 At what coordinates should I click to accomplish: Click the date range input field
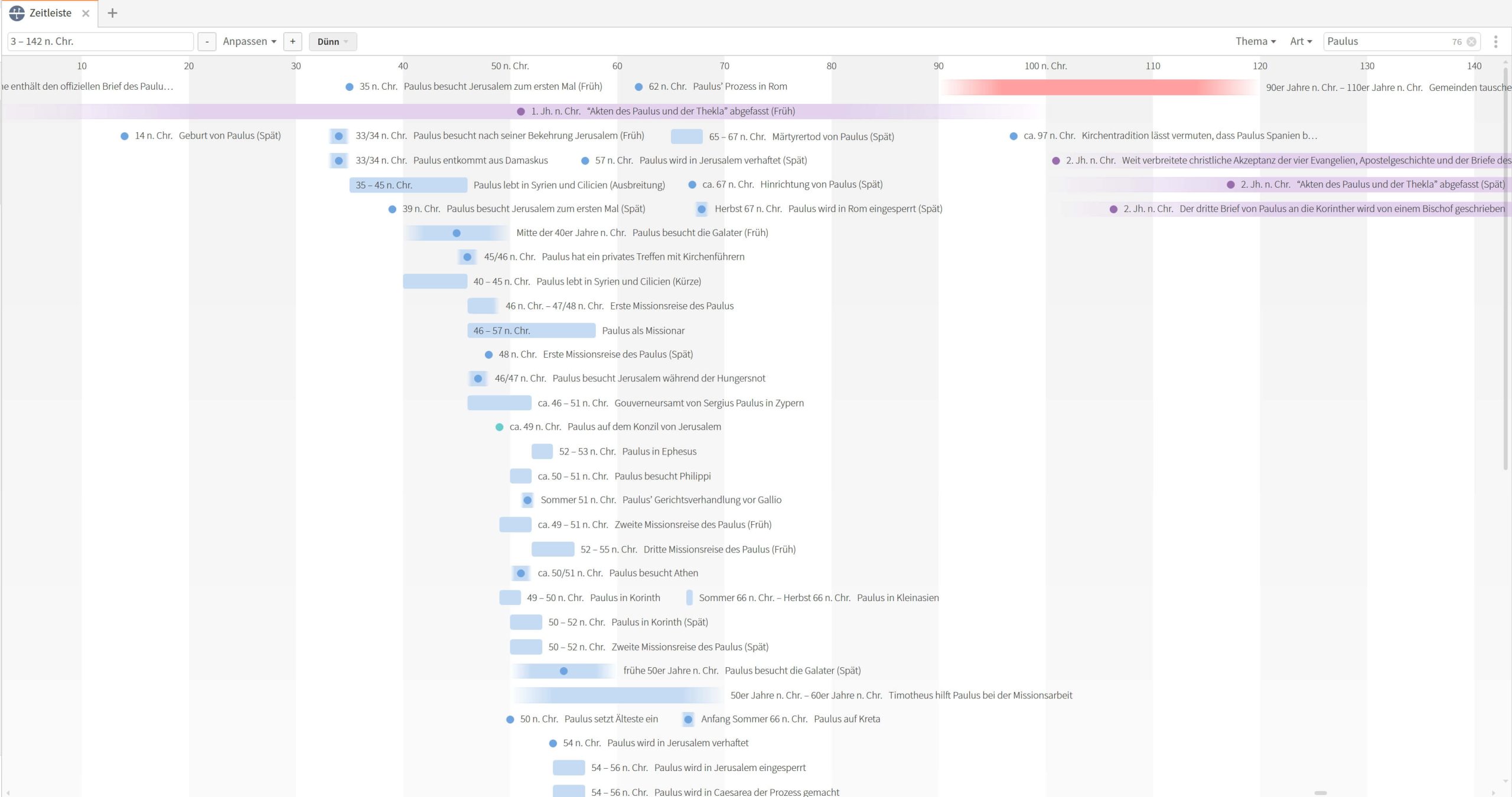100,41
